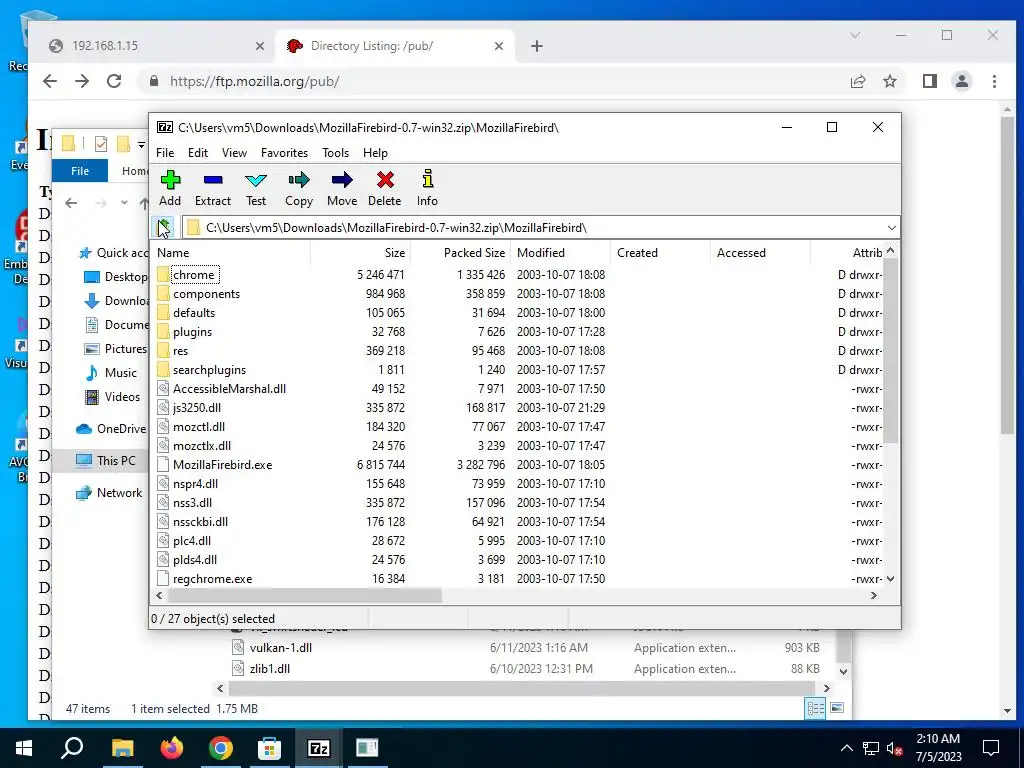Click Explorer File ribbon tab
Viewport: 1024px width, 768px height.
point(80,171)
